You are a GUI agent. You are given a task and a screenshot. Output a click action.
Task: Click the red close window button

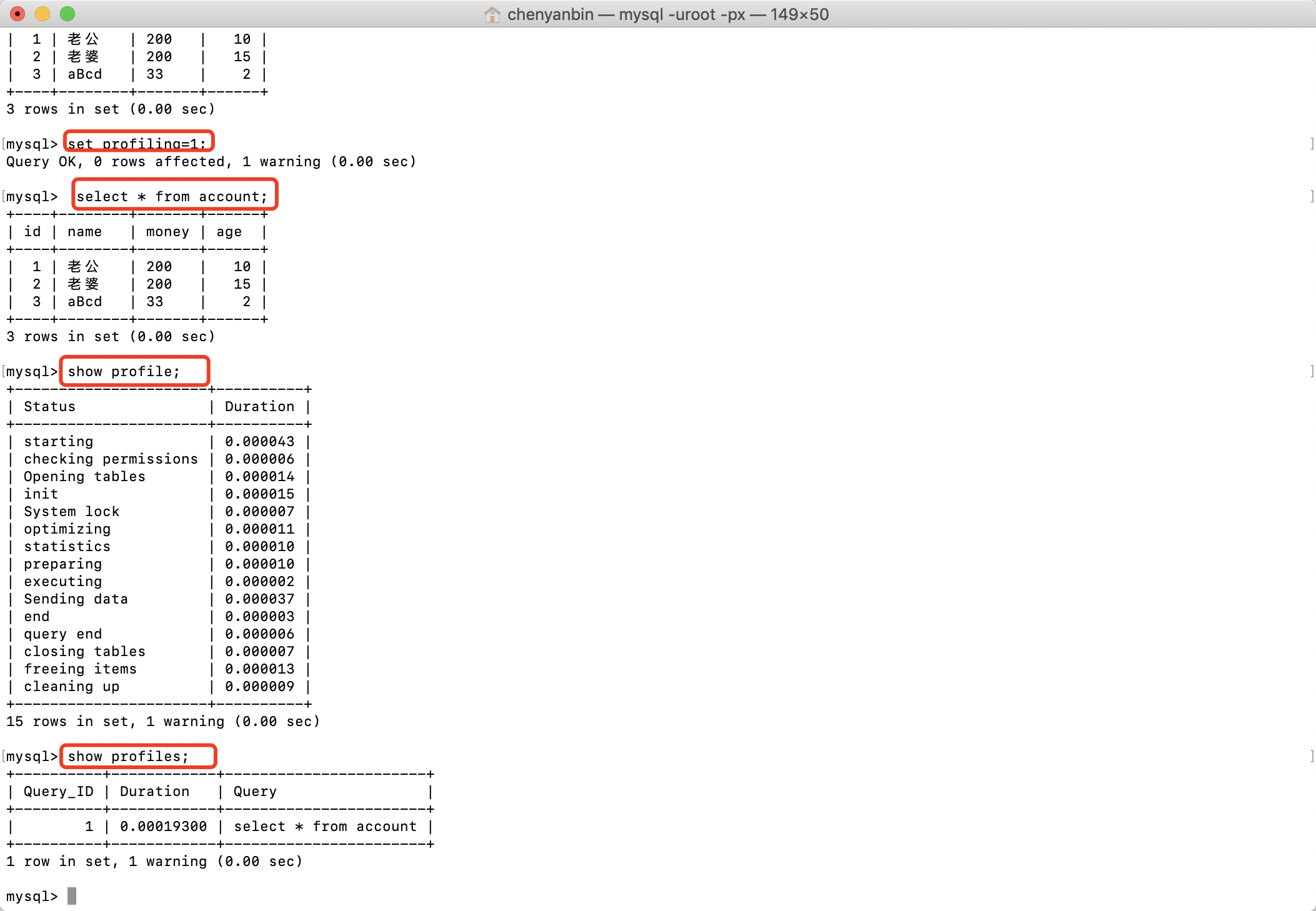pos(17,14)
